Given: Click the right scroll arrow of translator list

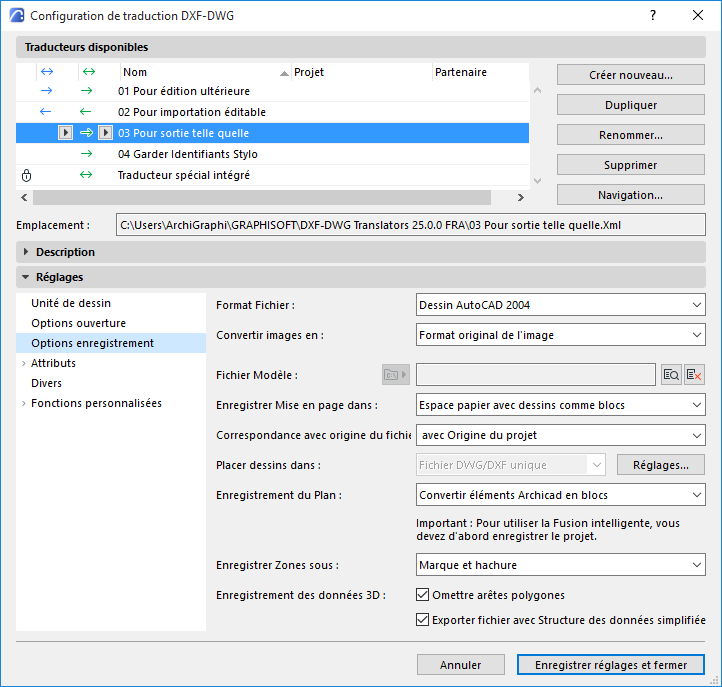Looking at the screenshot, I should pyautogui.click(x=521, y=198).
